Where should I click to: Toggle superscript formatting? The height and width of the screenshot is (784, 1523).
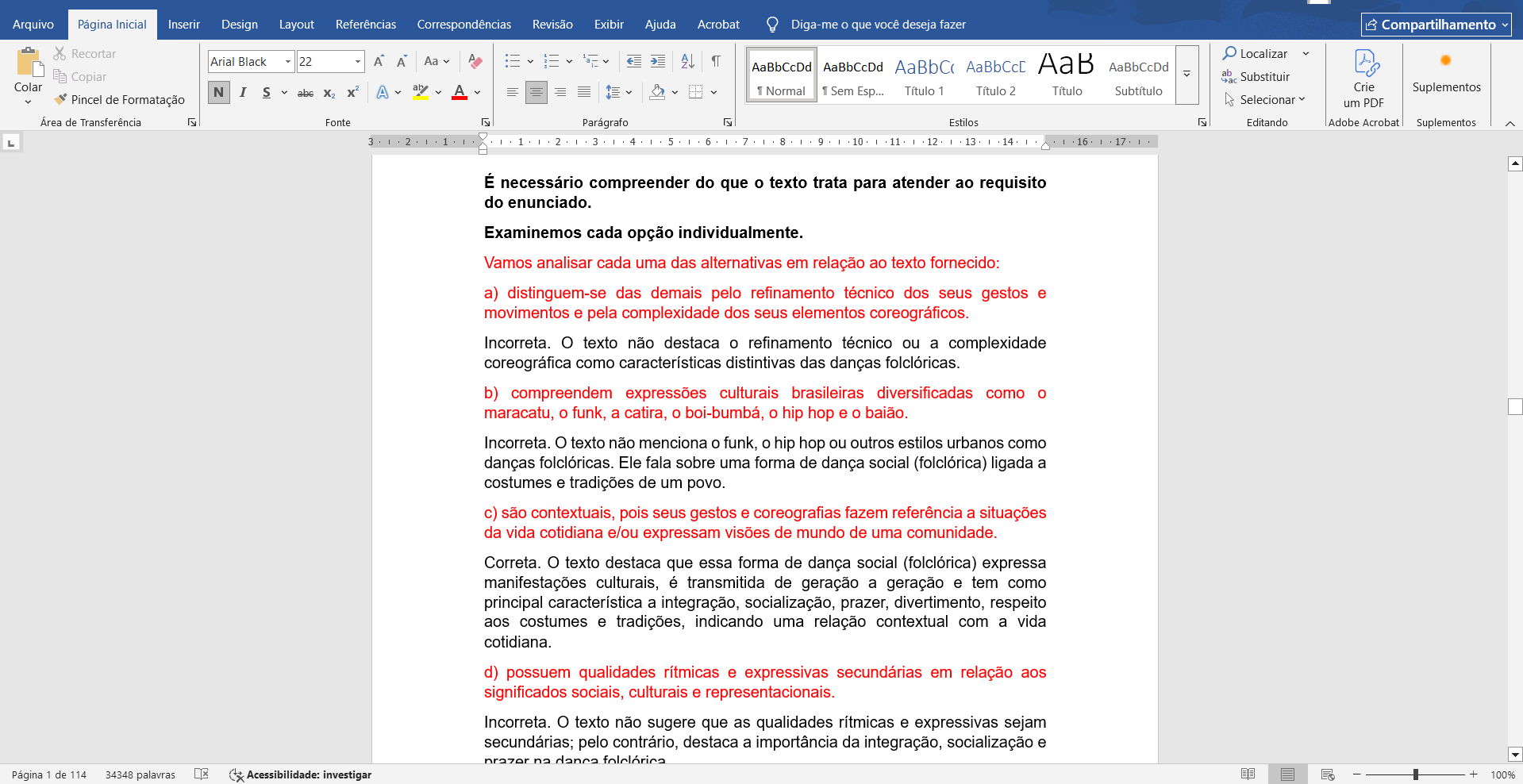tap(353, 92)
